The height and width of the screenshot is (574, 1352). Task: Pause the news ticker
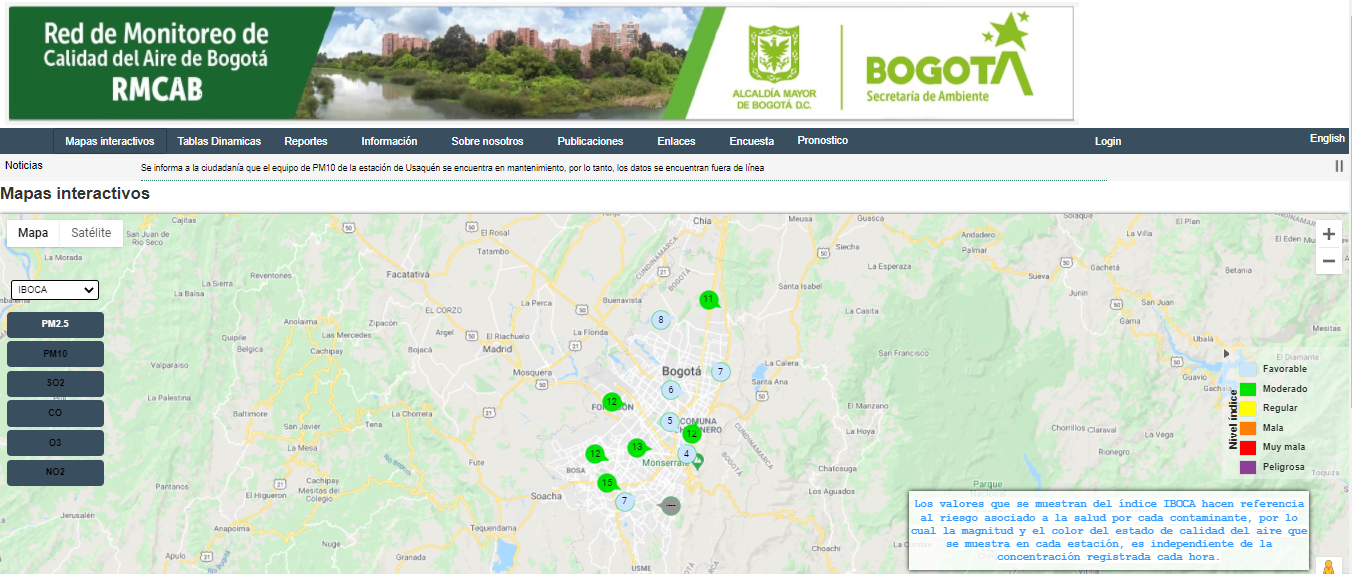(1338, 166)
